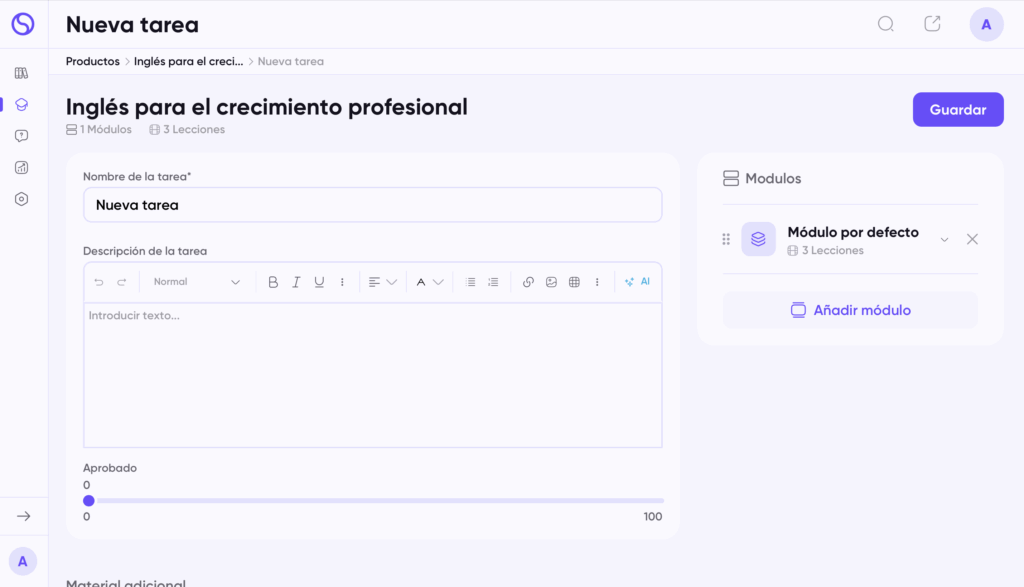Open the text alignment dropdown
Image resolution: width=1024 pixels, height=587 pixels.
pyautogui.click(x=382, y=282)
